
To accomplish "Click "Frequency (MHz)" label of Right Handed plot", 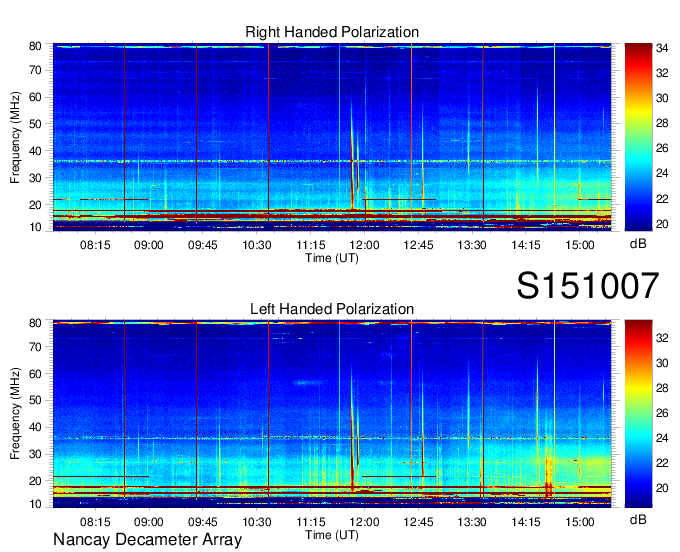I will pyautogui.click(x=15, y=137).
